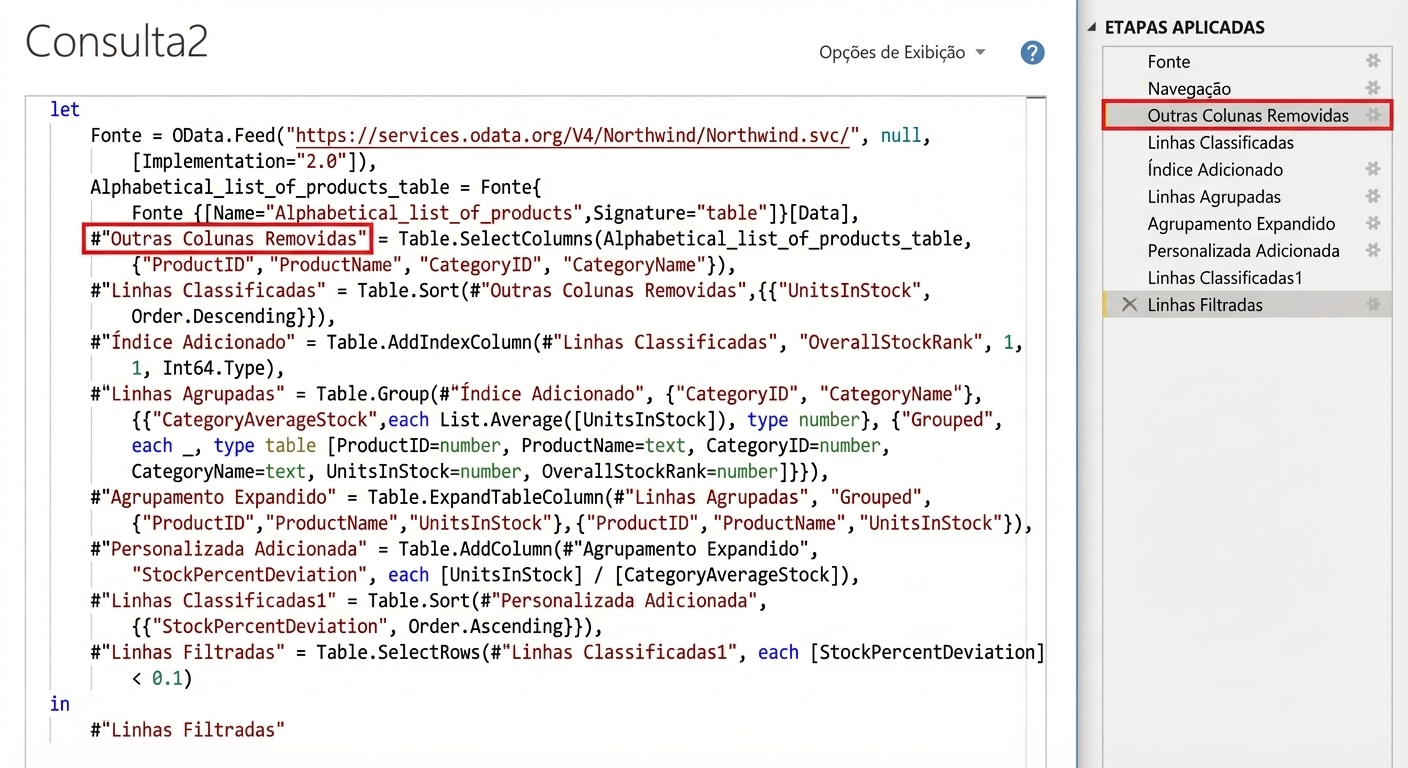The width and height of the screenshot is (1408, 768).
Task: Collapse the ETAPAS APLICADAS section
Action: [1092, 28]
